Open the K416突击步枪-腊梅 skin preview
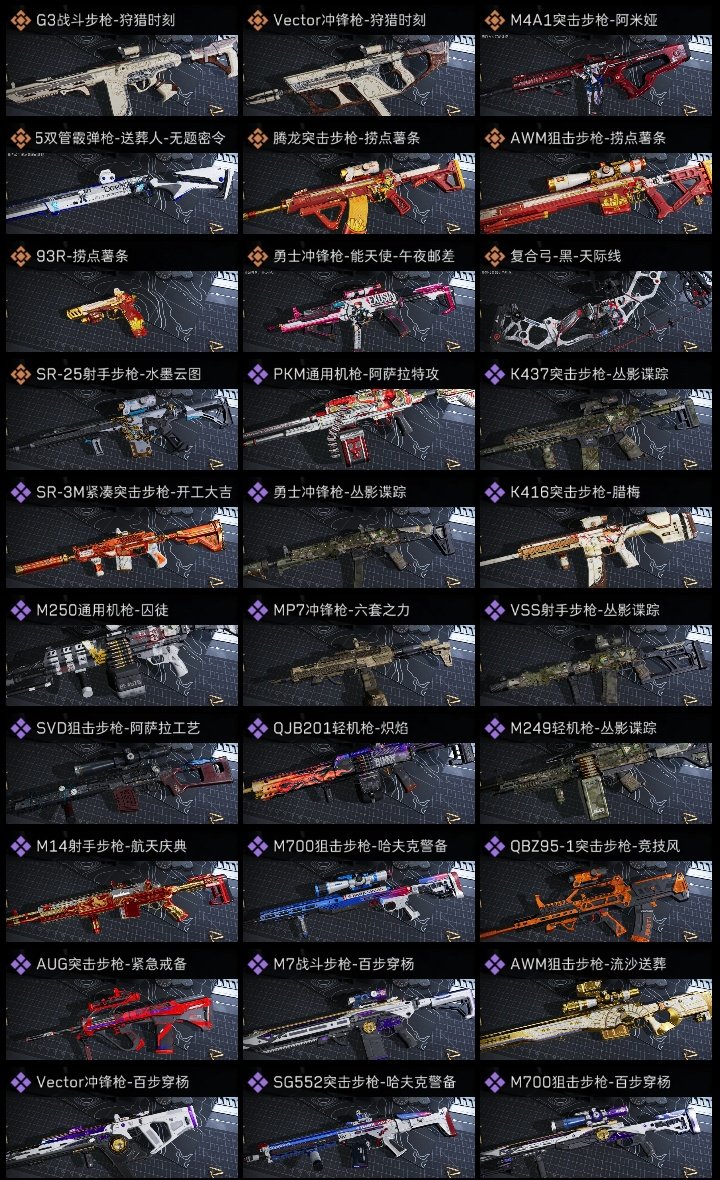 pos(596,547)
